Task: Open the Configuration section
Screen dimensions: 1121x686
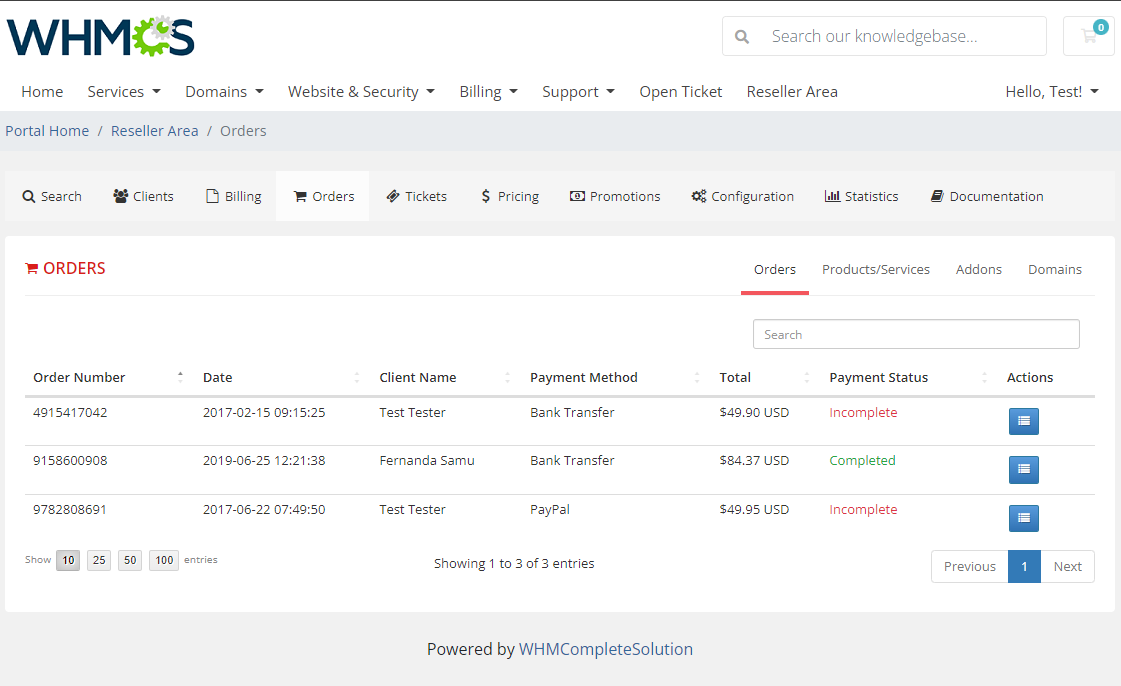Action: pos(742,197)
